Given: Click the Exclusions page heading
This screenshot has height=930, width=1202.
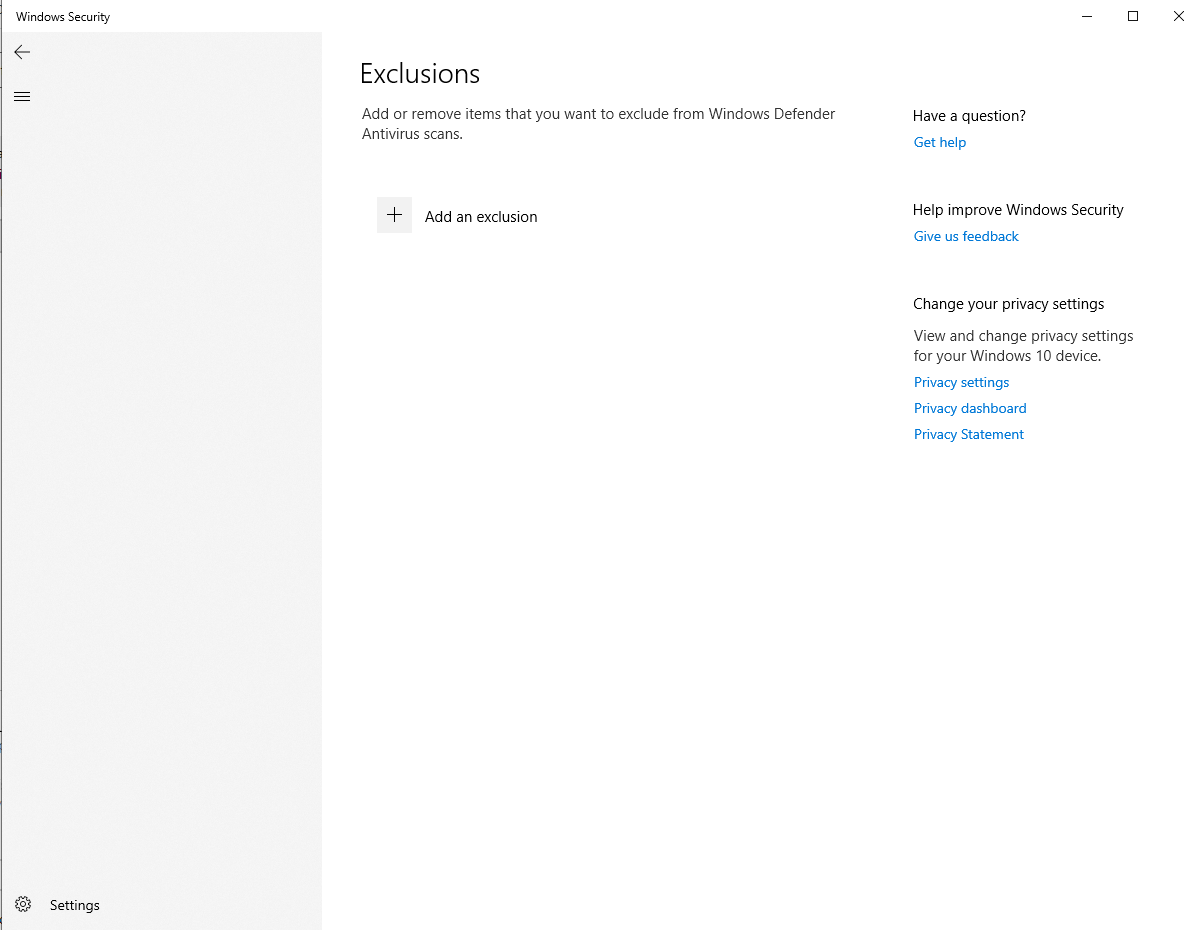Looking at the screenshot, I should coord(420,74).
